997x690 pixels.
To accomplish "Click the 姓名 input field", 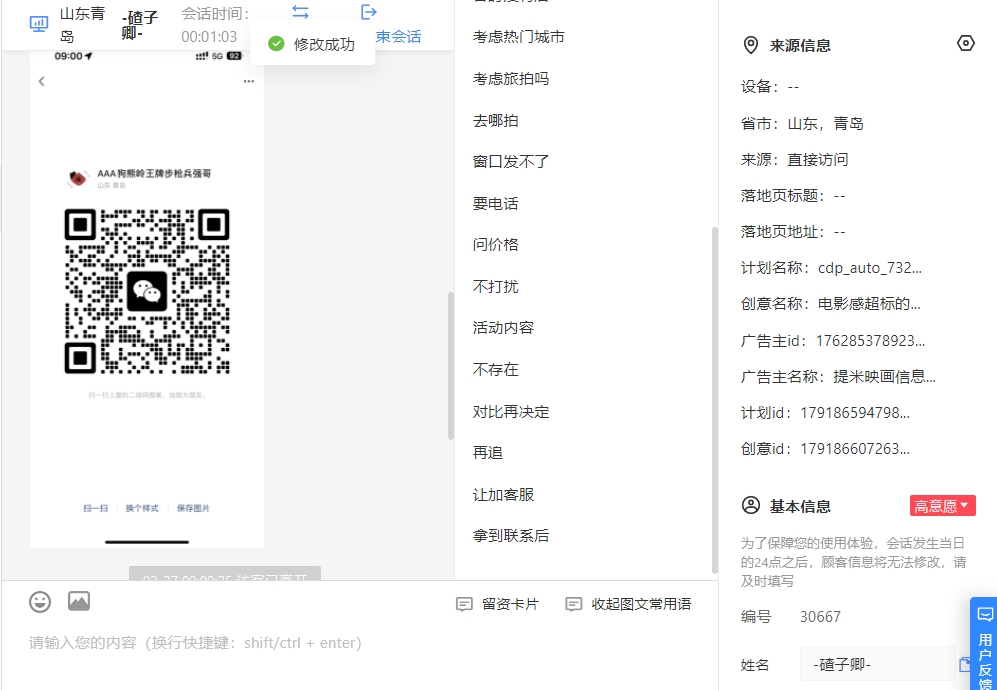I will 877,665.
